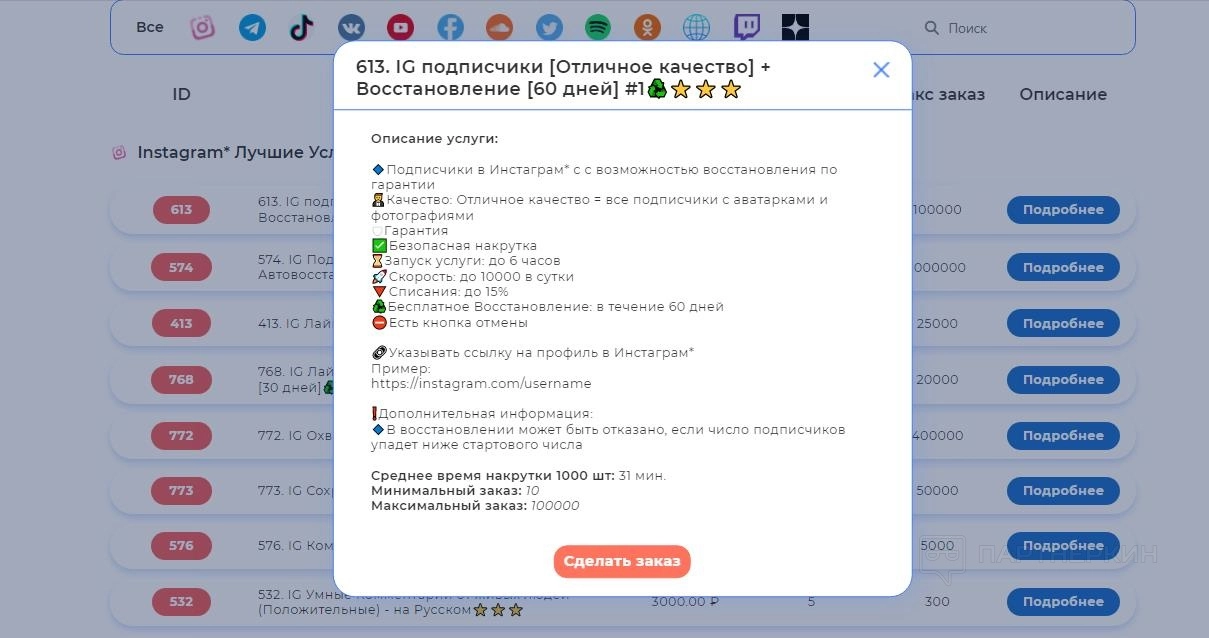1209x638 pixels.
Task: Select service ID badge 413
Action: coord(181,323)
